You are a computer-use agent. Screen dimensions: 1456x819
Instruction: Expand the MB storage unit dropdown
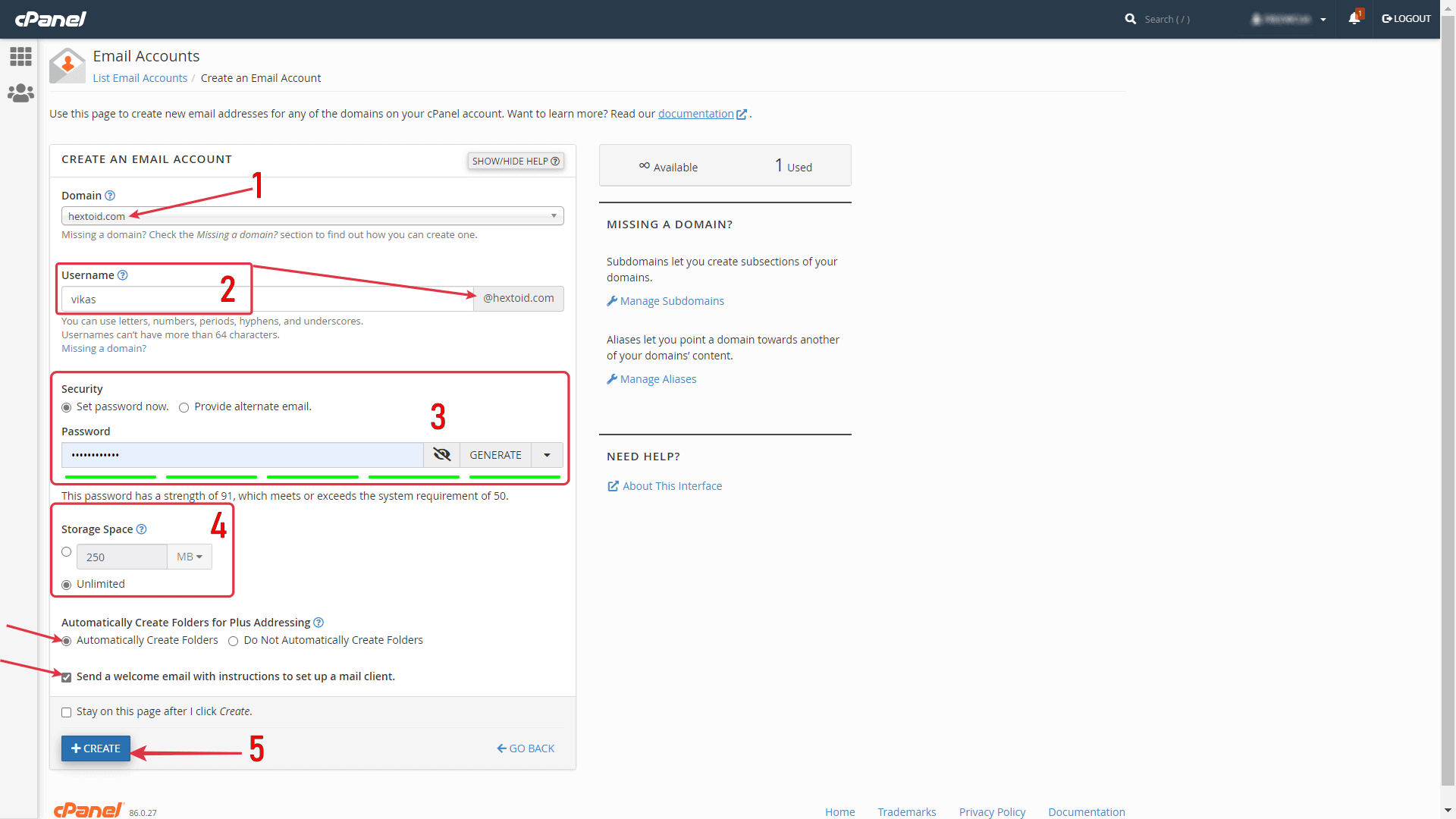(189, 557)
